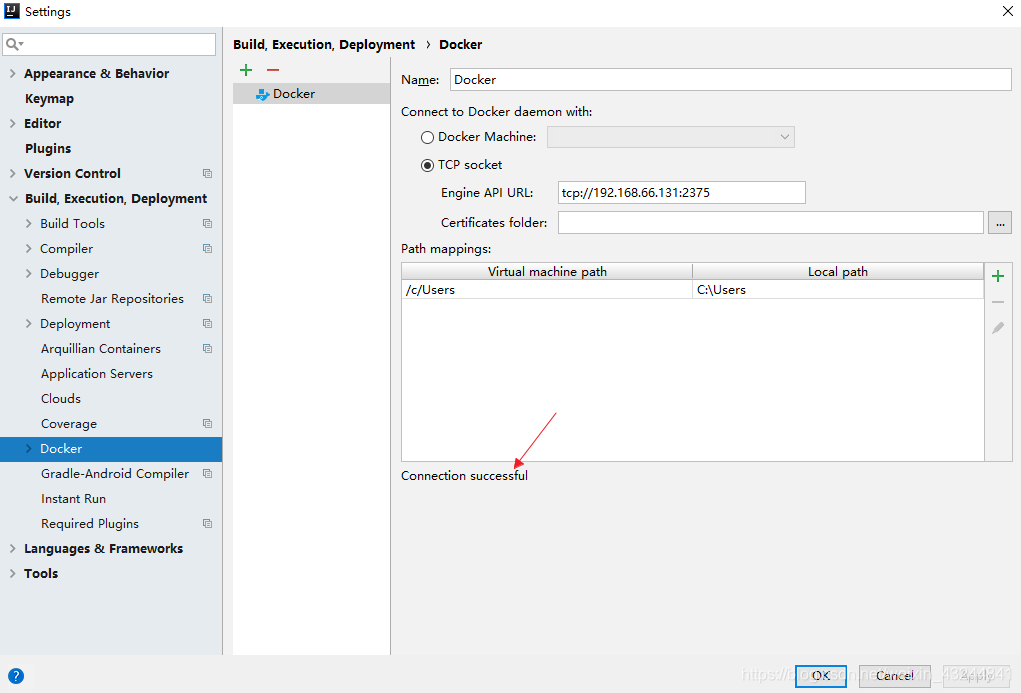Select the Docker Machine radio button
This screenshot has width=1021, height=693.
click(x=427, y=137)
